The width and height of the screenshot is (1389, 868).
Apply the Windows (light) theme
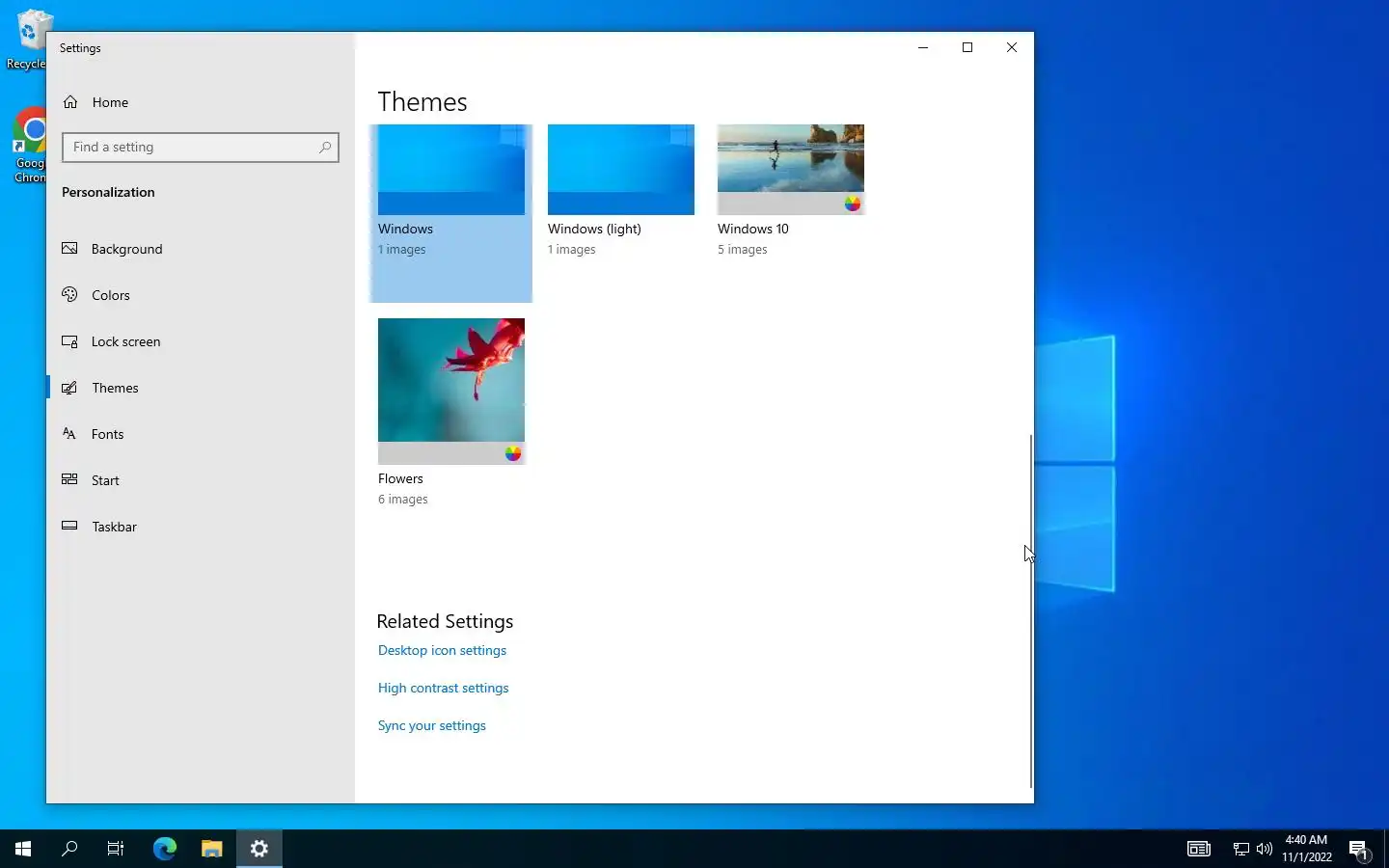pos(621,170)
